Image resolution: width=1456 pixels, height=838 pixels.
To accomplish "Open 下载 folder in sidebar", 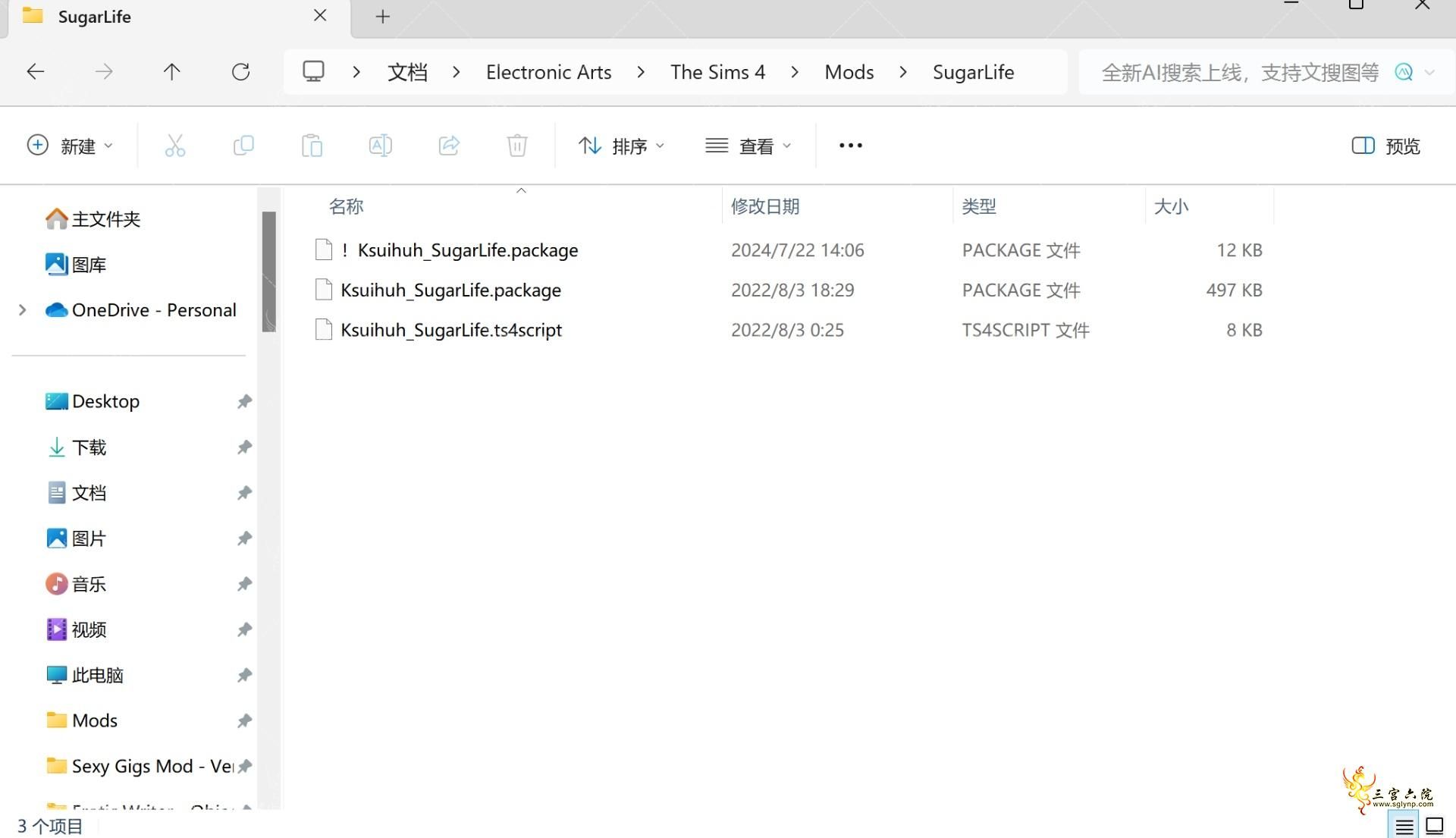I will [x=77, y=447].
